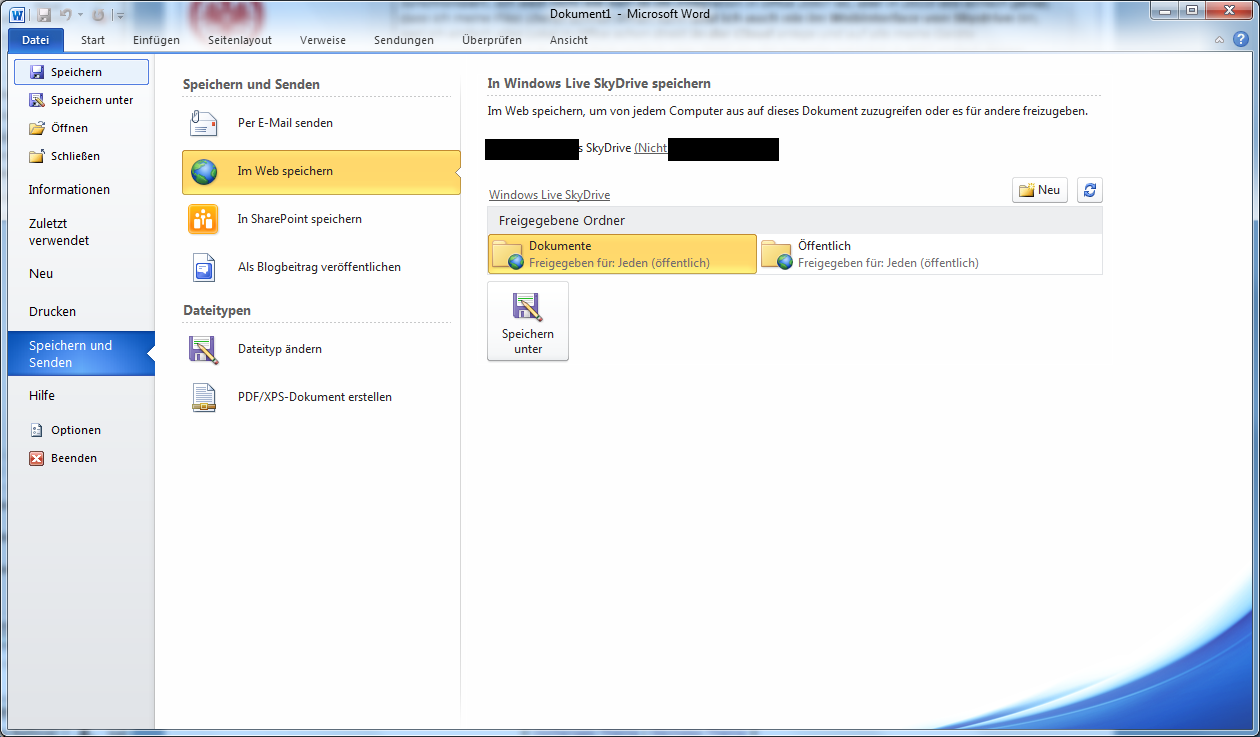Image resolution: width=1260 pixels, height=737 pixels.
Task: Refresh the SkyDrive folder list
Action: [x=1090, y=190]
